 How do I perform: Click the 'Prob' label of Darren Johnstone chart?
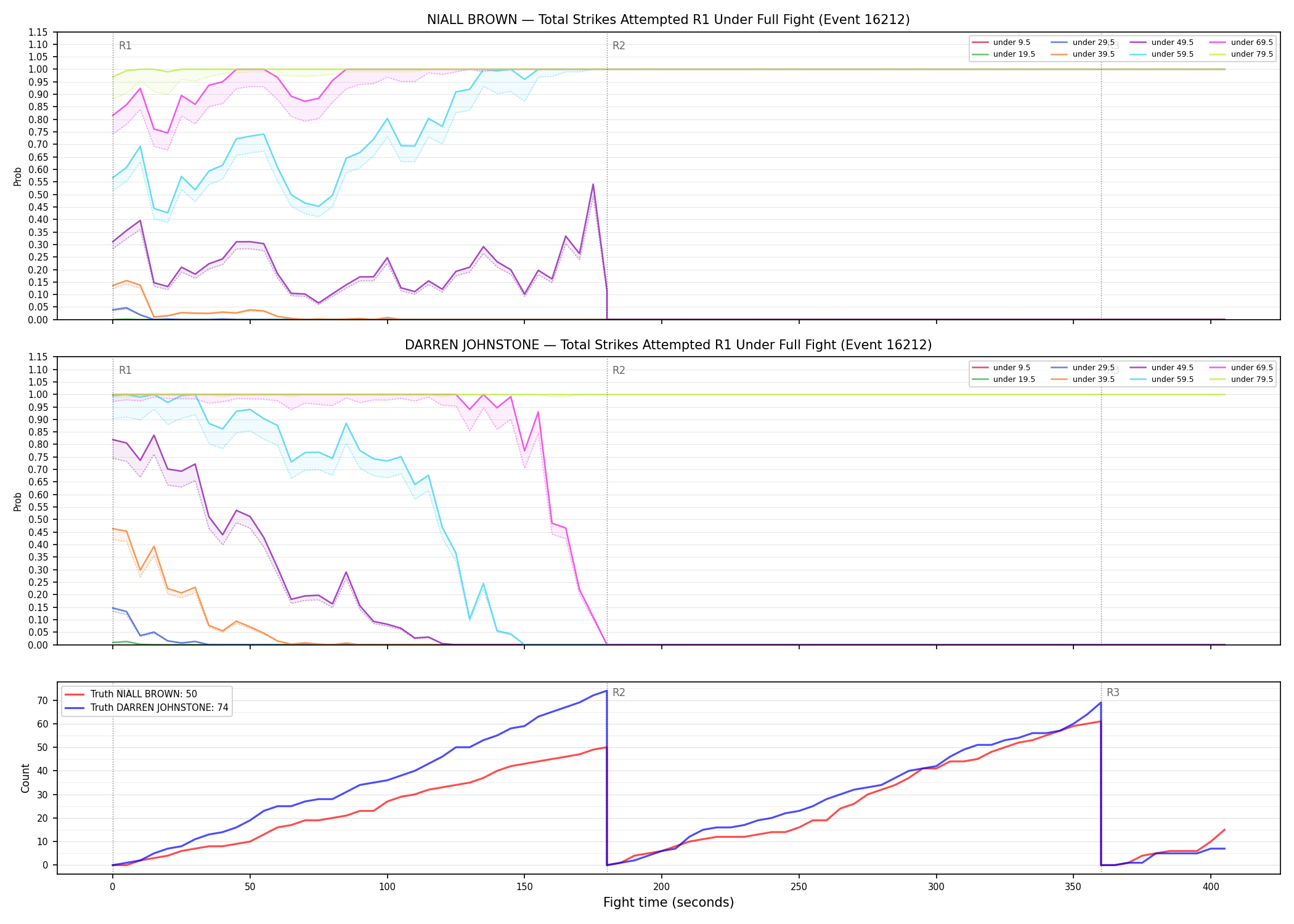[x=18, y=501]
